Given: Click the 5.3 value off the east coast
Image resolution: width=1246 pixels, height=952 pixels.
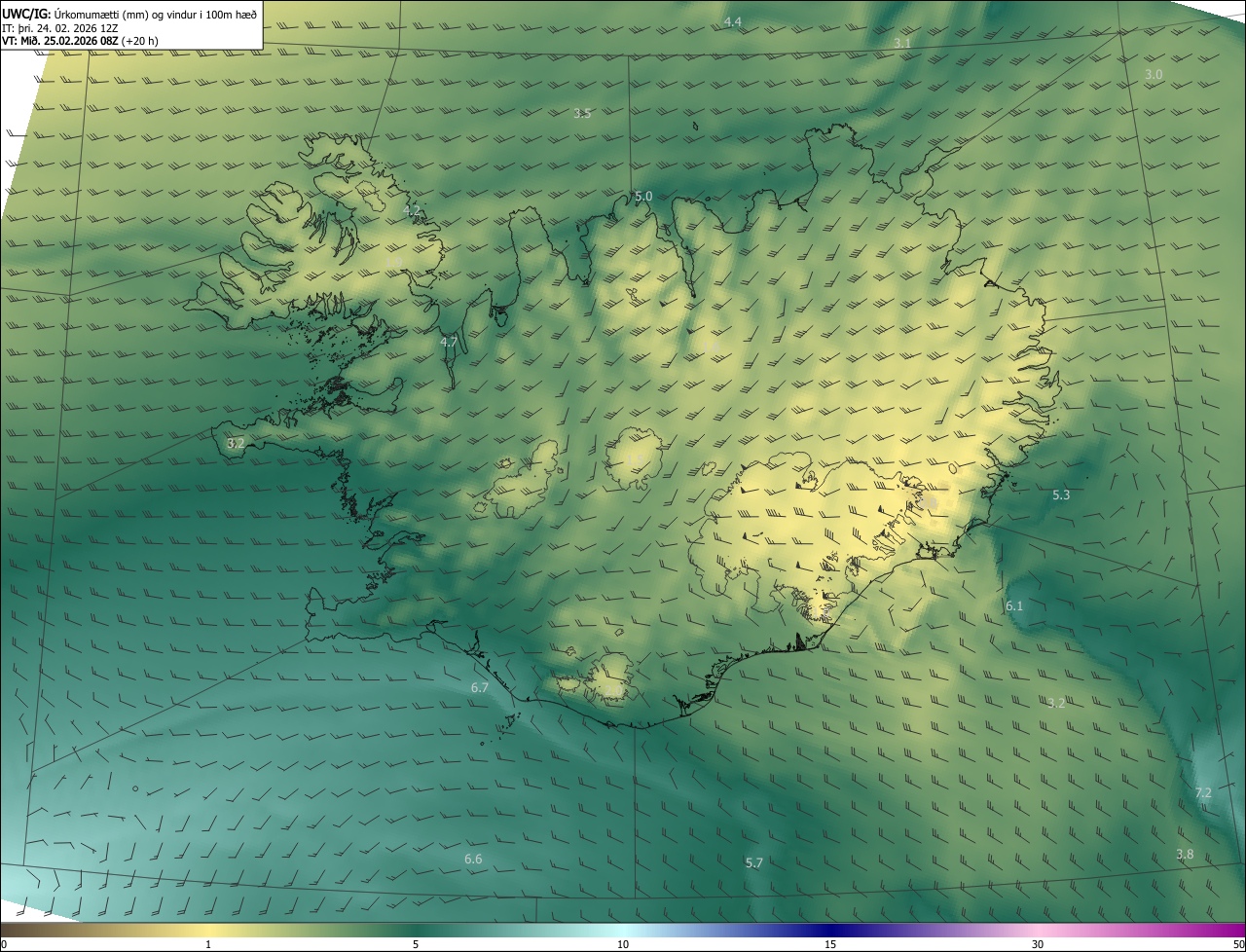Looking at the screenshot, I should click(x=1061, y=494).
